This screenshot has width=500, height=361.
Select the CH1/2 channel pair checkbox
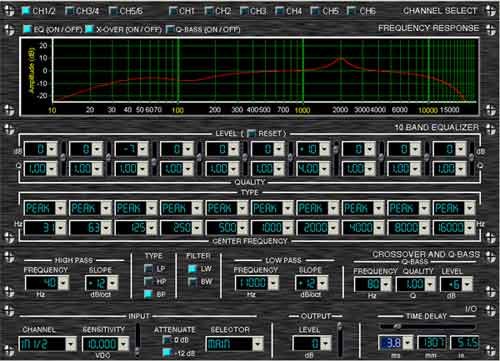(x=26, y=11)
